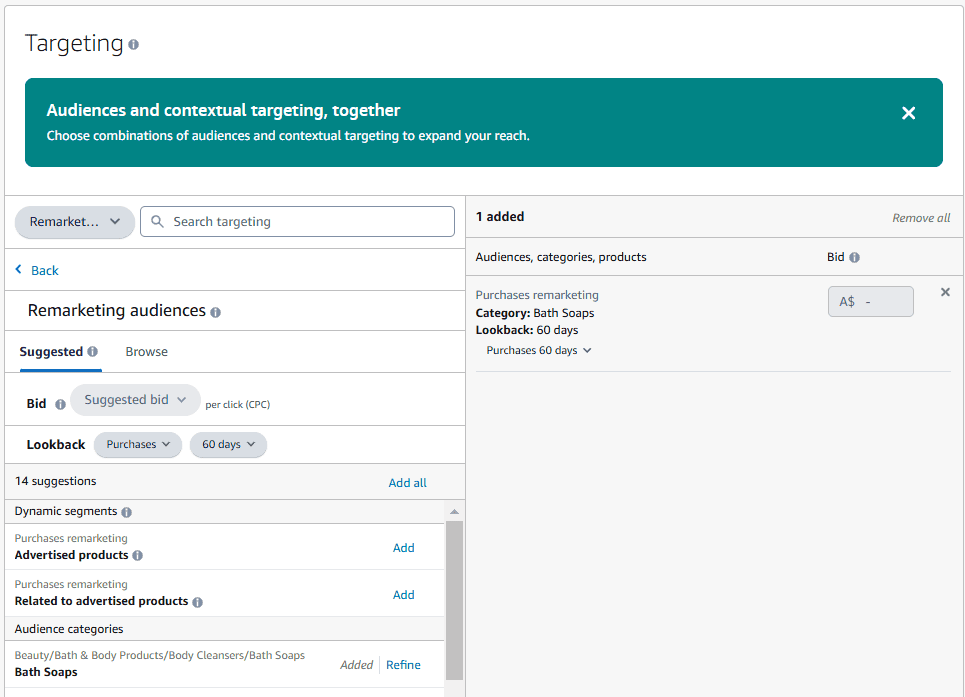Click the info icon next to Suggested tab
The height and width of the screenshot is (697, 965).
[x=93, y=352]
